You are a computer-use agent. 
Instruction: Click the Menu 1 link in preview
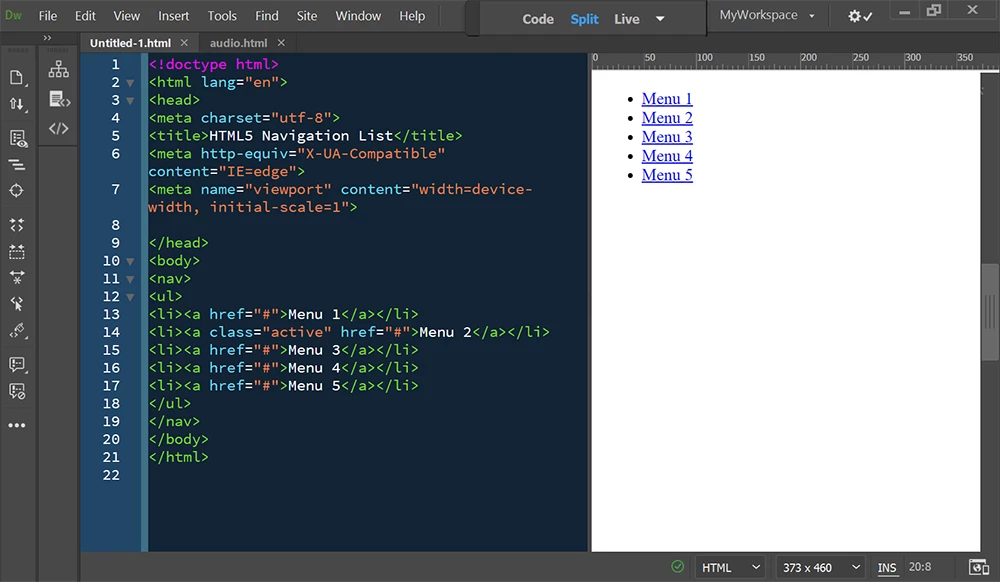(666, 99)
